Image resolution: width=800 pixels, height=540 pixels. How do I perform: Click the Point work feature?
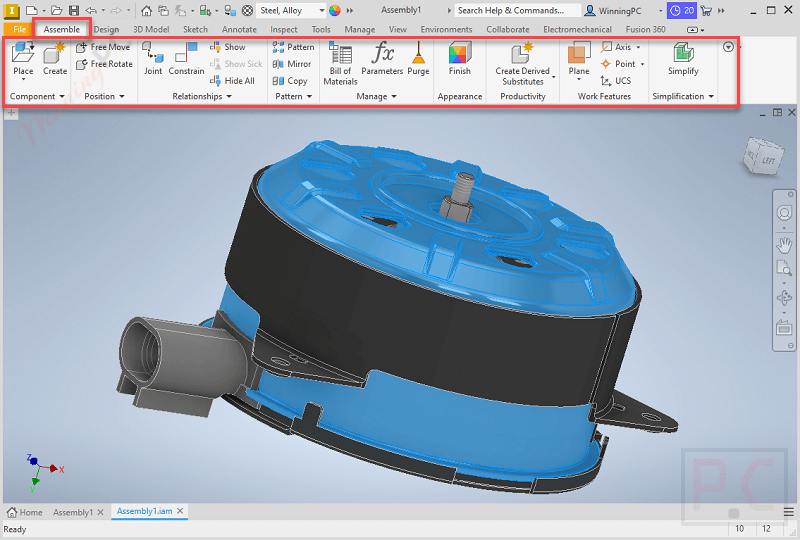tap(618, 64)
